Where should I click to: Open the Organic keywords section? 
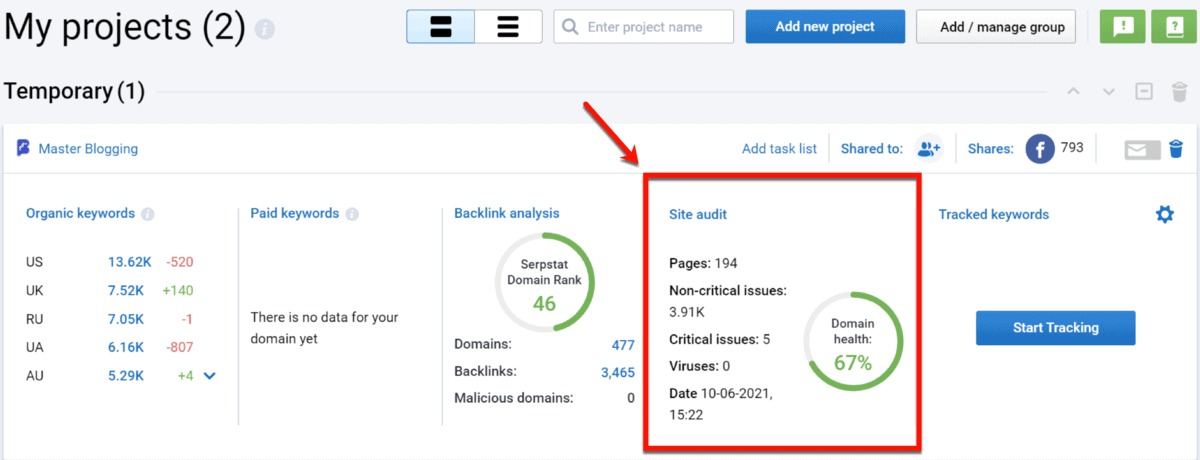pyautogui.click(x=80, y=213)
